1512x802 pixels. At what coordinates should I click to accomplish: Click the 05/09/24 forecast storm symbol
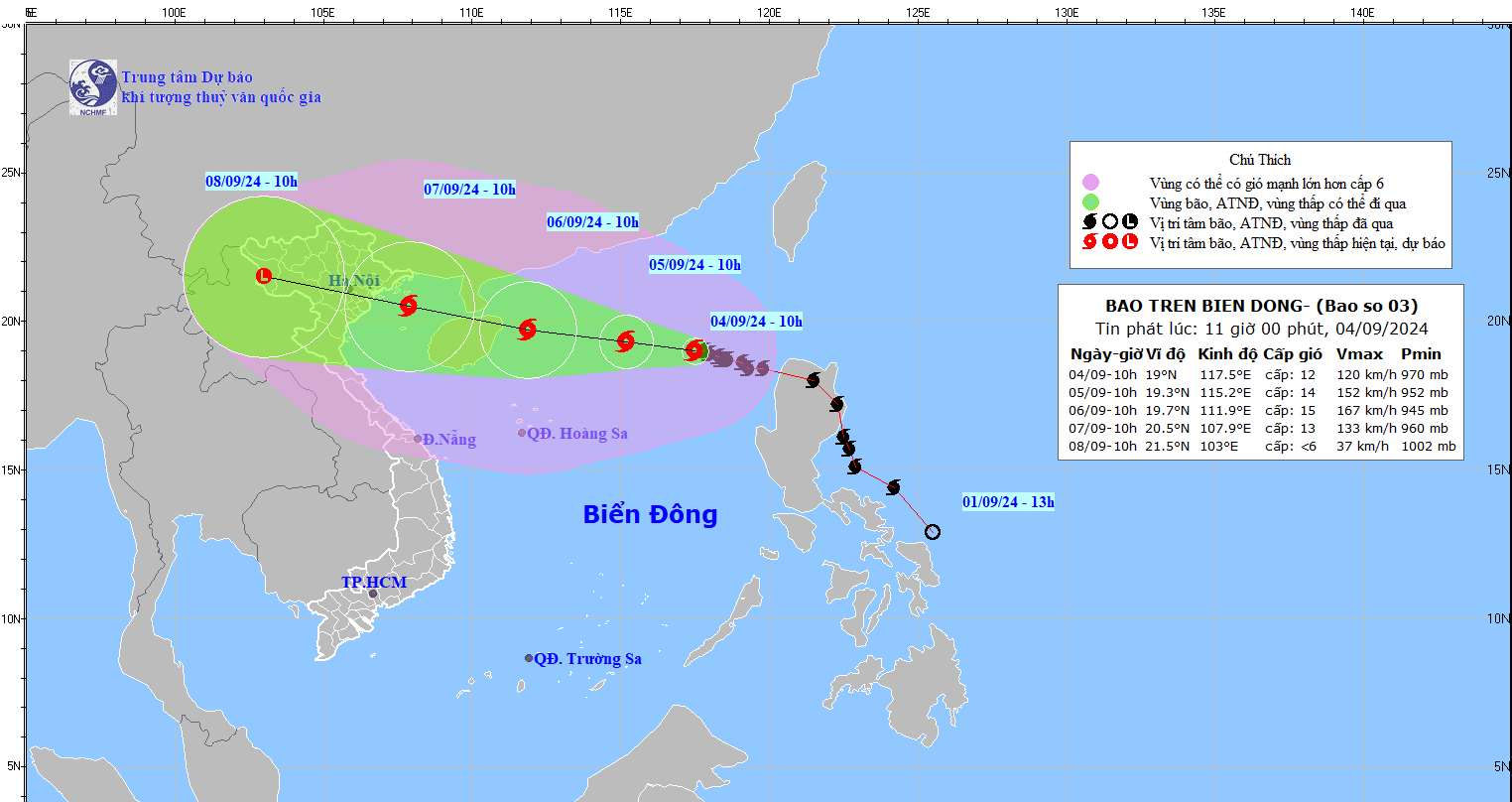pyautogui.click(x=625, y=341)
